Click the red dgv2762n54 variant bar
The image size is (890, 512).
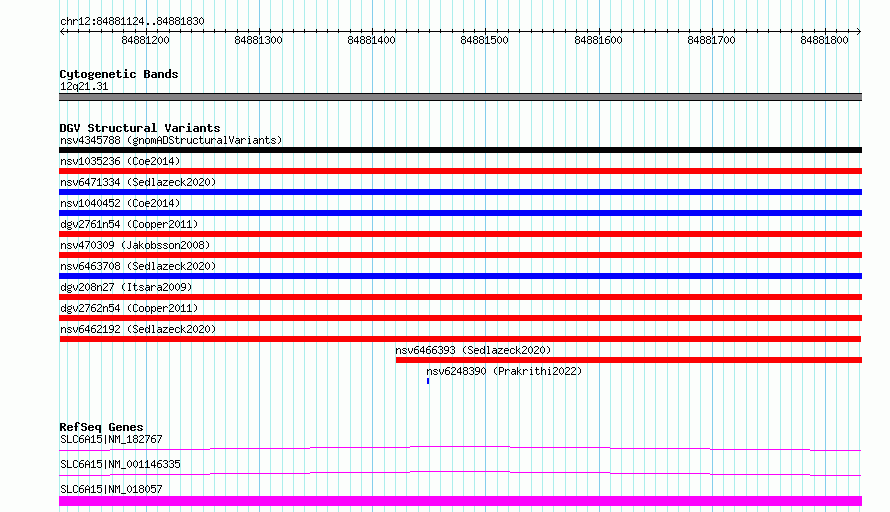coord(460,318)
